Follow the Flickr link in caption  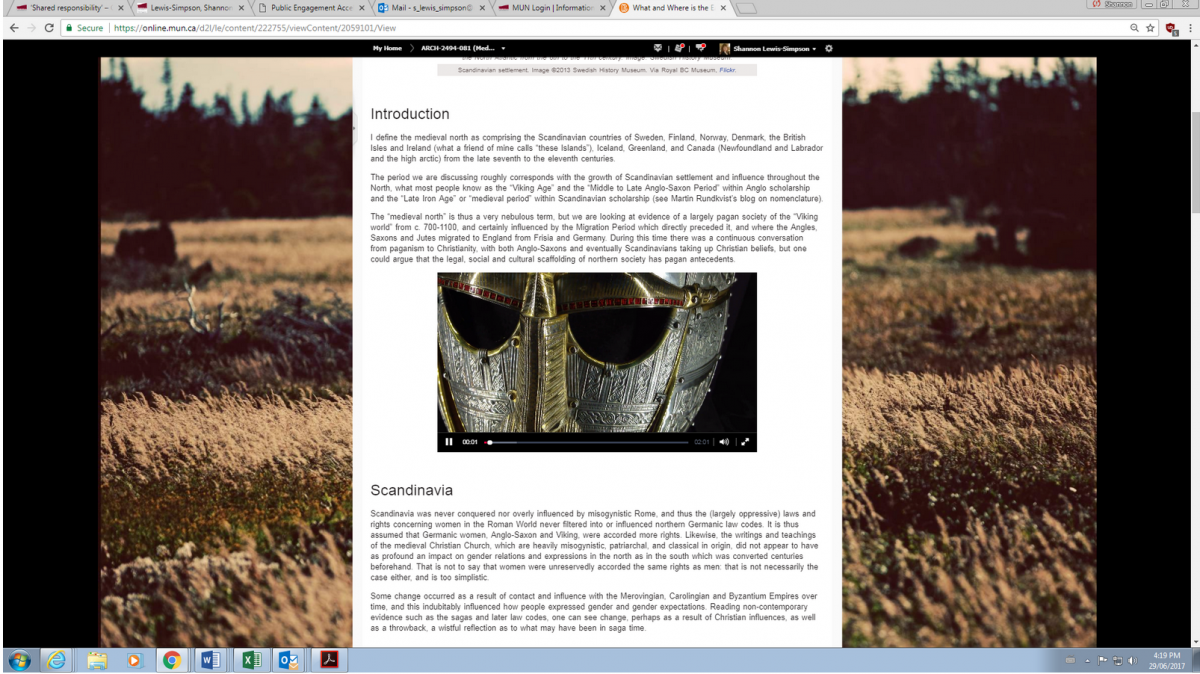(x=727, y=70)
